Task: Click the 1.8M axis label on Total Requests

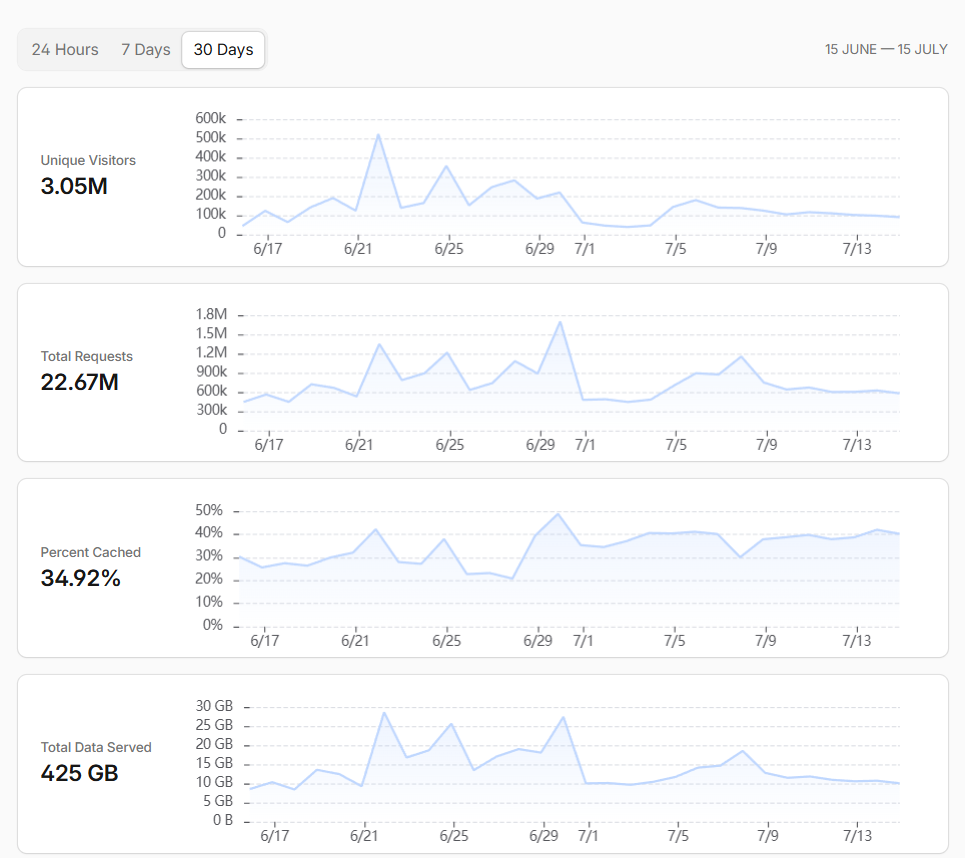Action: [x=211, y=314]
